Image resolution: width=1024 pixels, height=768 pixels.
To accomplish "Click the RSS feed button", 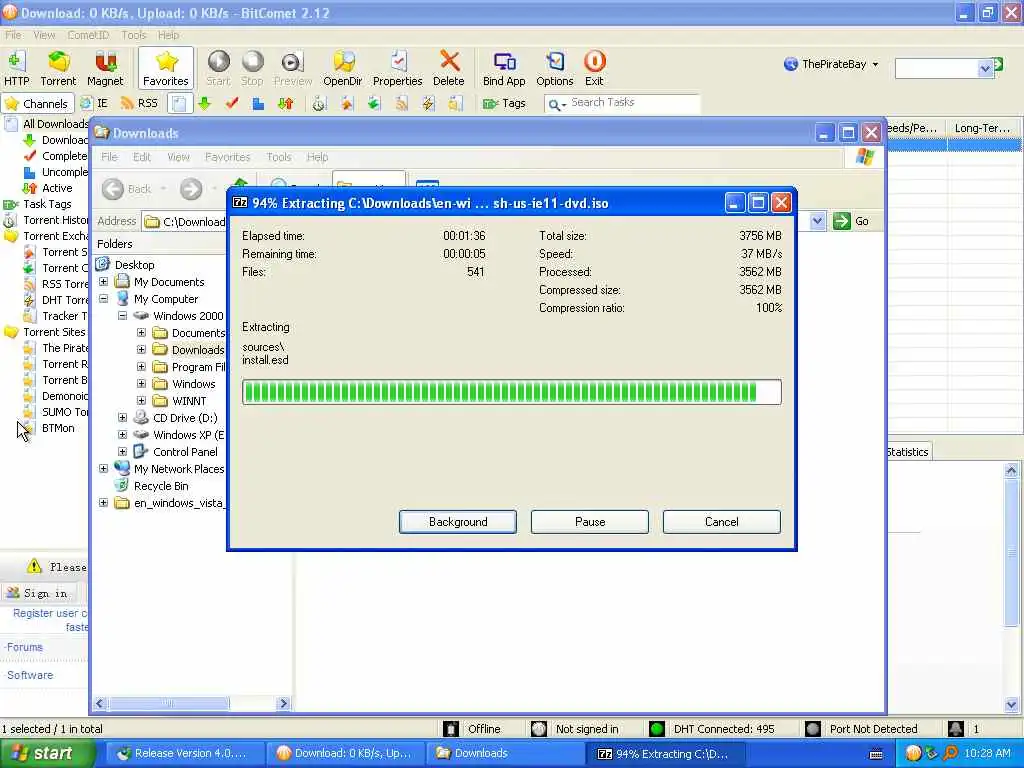I will 139,103.
